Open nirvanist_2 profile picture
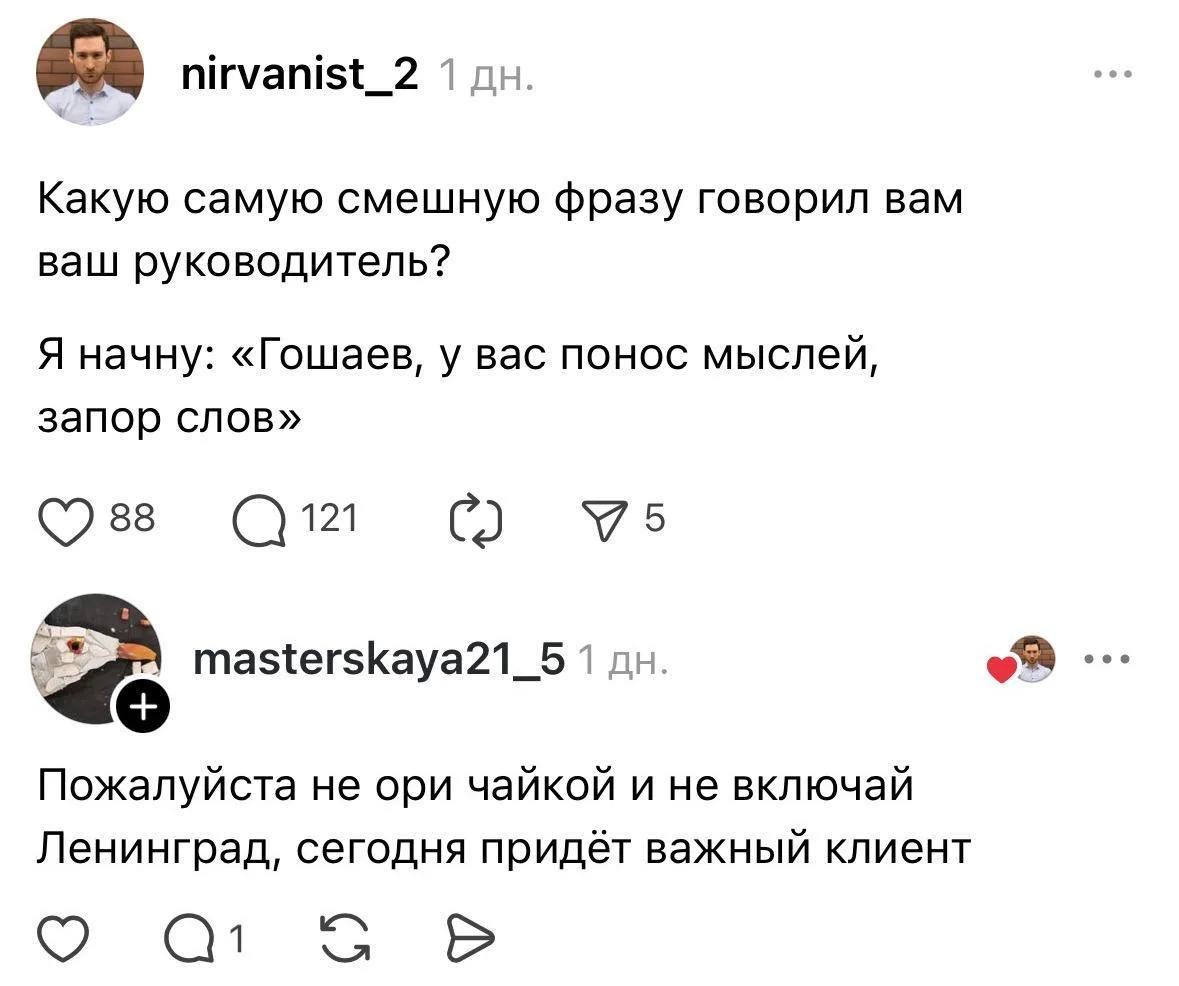Screen dimensions: 1179x986 [90, 72]
